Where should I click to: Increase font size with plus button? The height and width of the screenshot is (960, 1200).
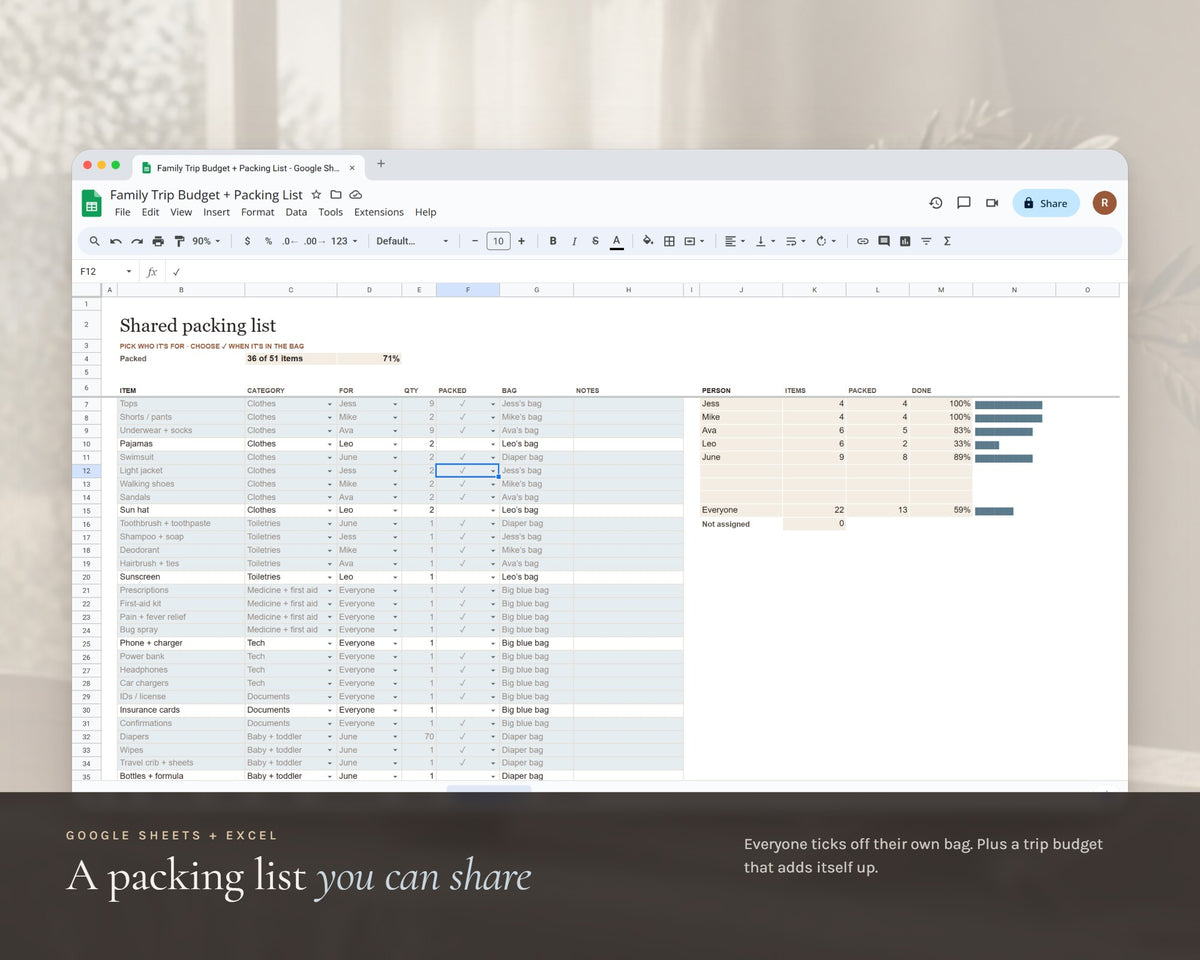coord(521,241)
